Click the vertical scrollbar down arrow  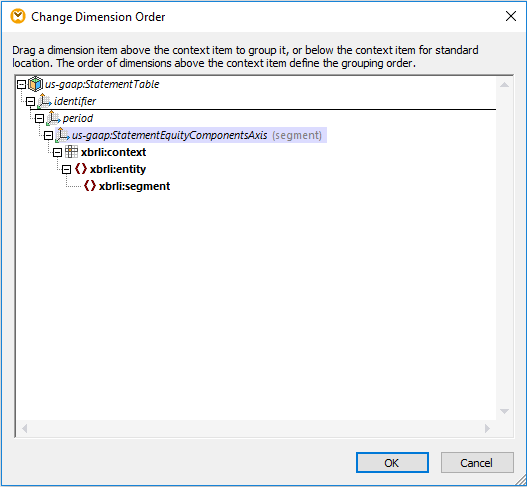click(504, 411)
